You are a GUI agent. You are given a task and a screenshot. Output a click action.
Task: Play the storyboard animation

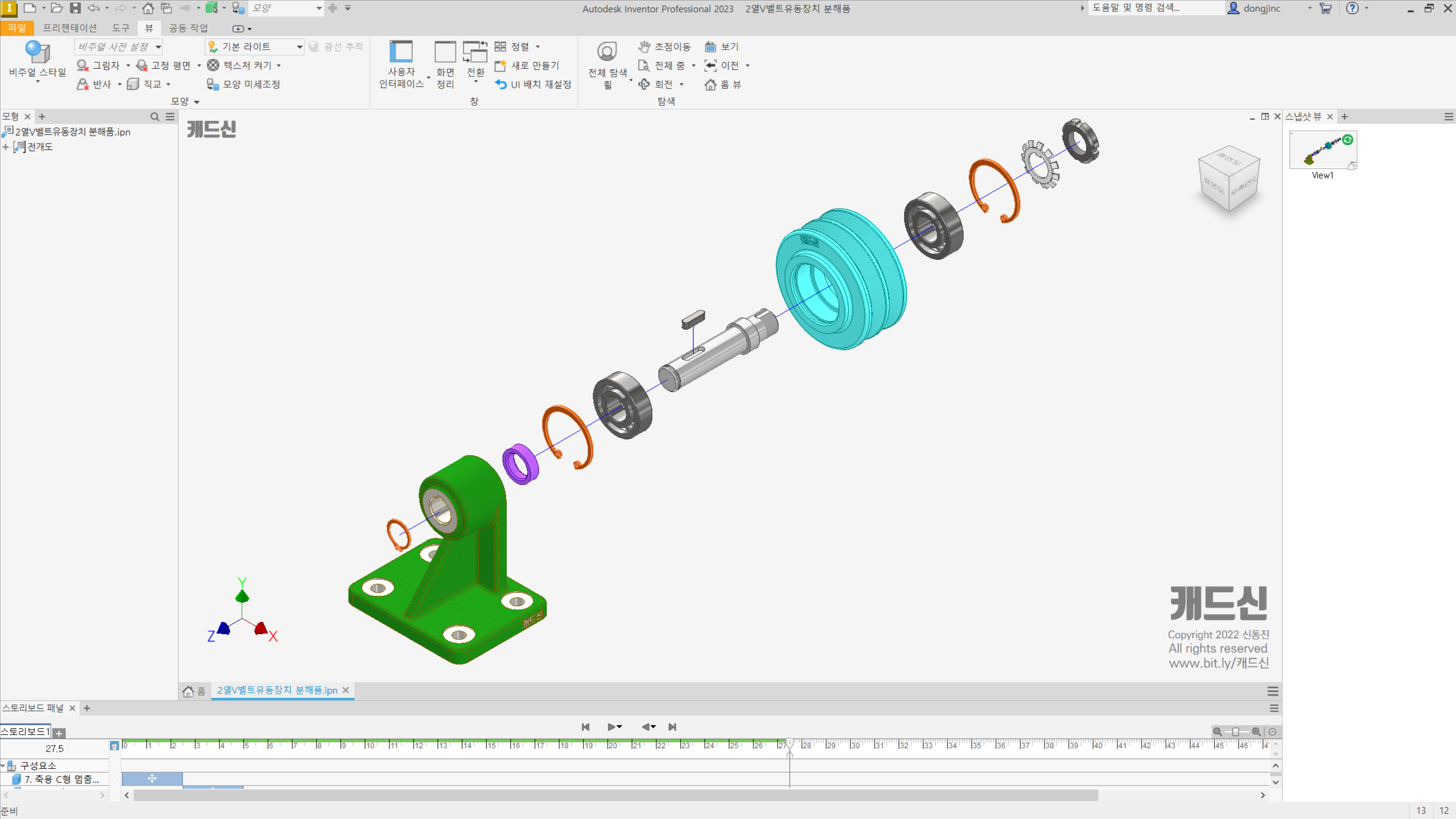click(612, 727)
